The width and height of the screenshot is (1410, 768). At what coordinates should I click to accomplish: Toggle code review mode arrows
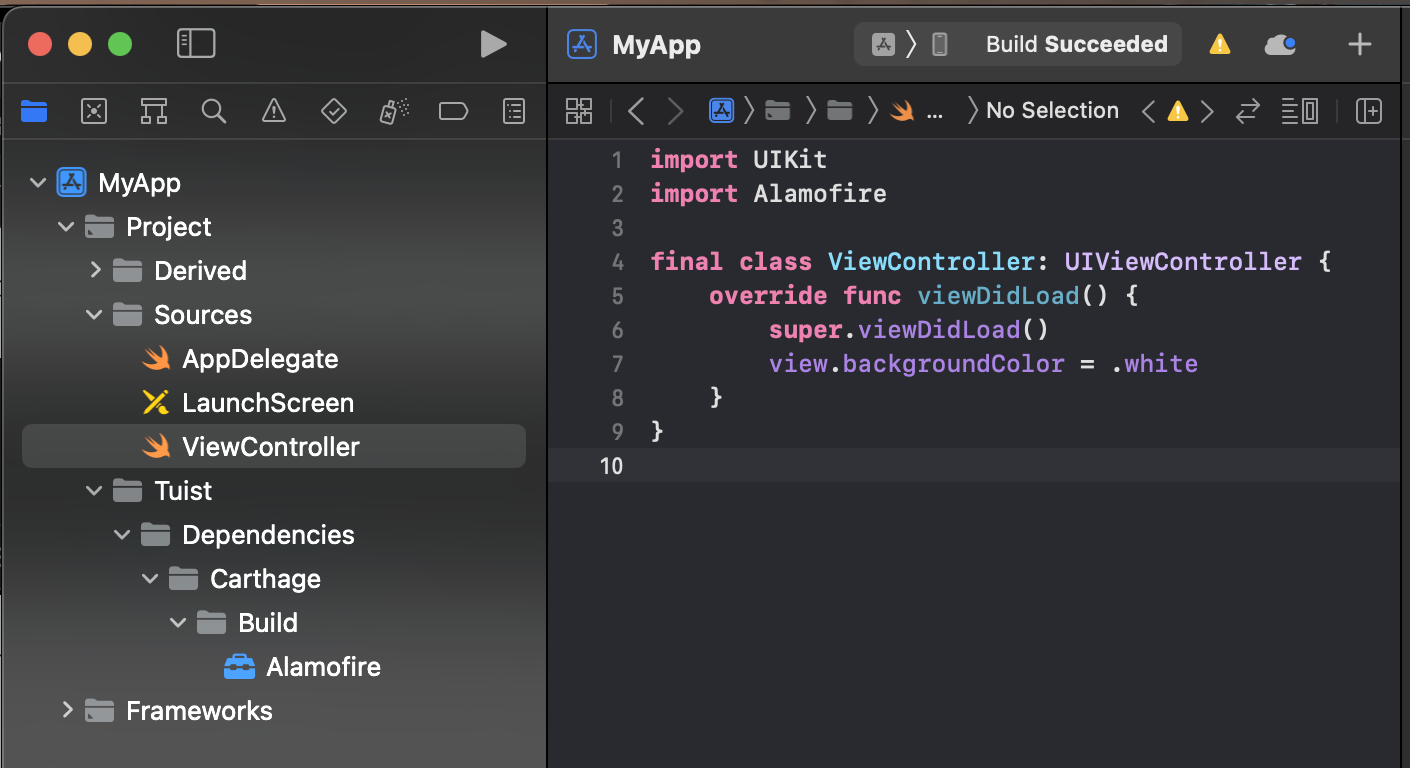[1247, 111]
